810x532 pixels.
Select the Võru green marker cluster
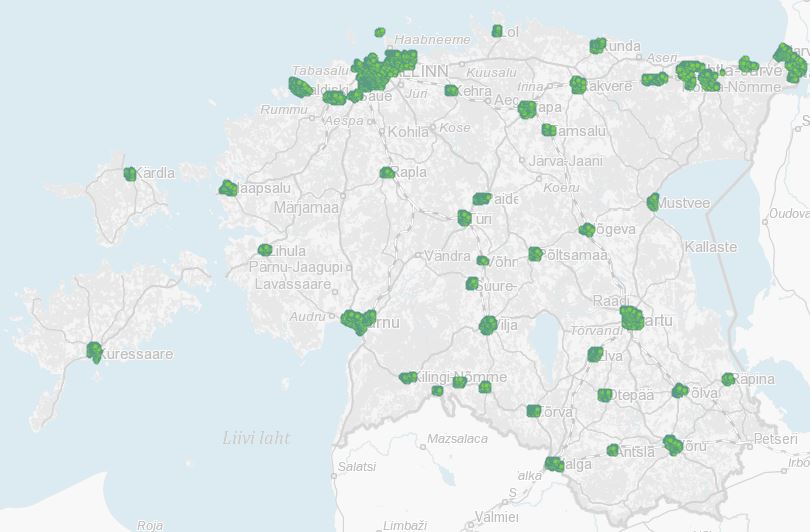click(x=673, y=444)
